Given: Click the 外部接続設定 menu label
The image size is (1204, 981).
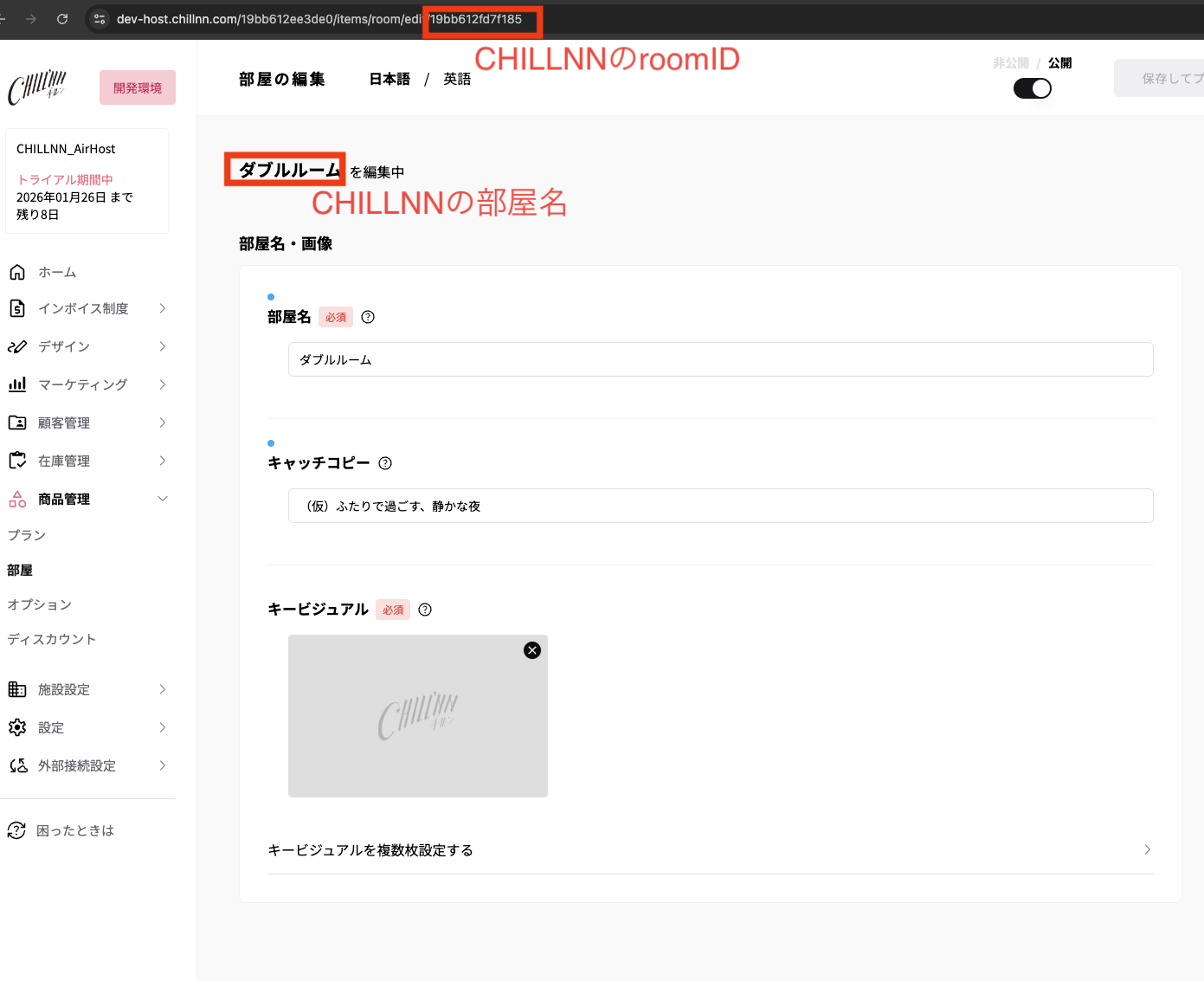Looking at the screenshot, I should [77, 765].
